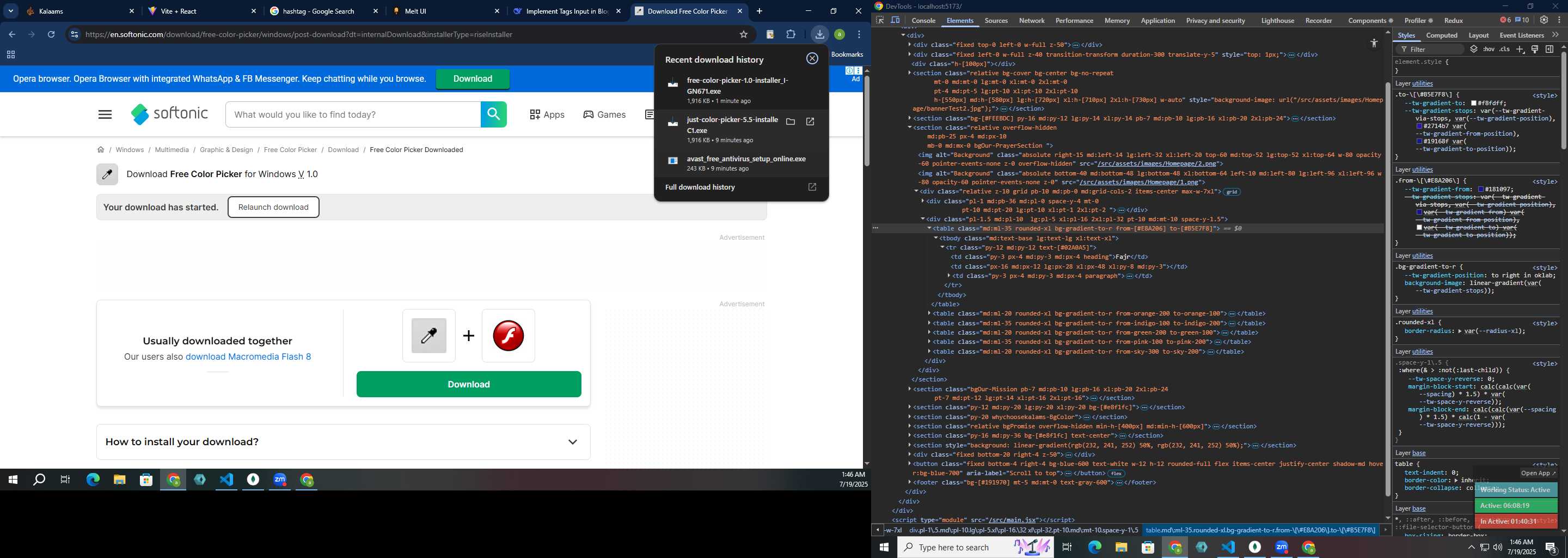Expand table with from-indigo-100 class
1568x558 pixels.
point(929,324)
